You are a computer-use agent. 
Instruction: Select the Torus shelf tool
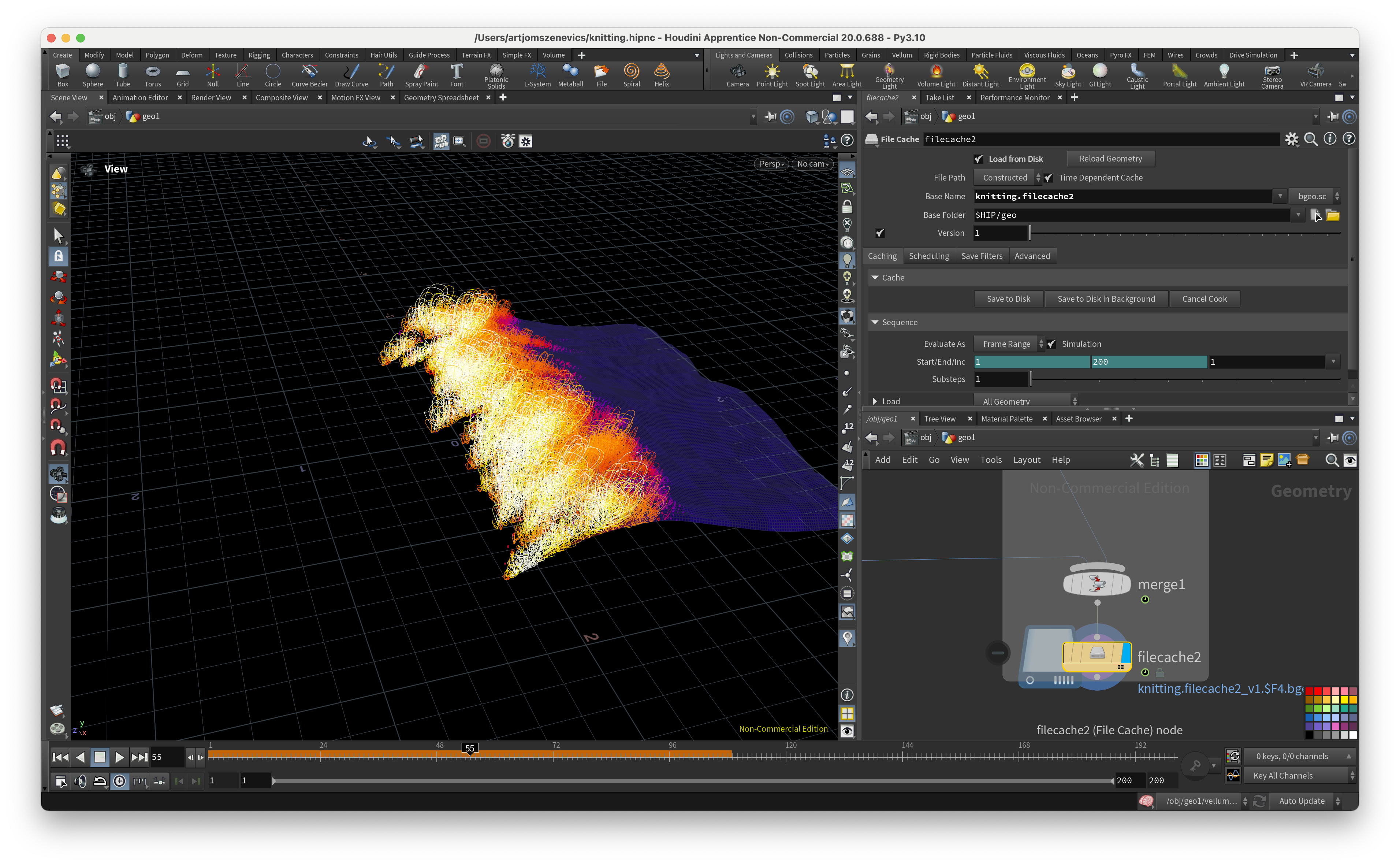(152, 75)
